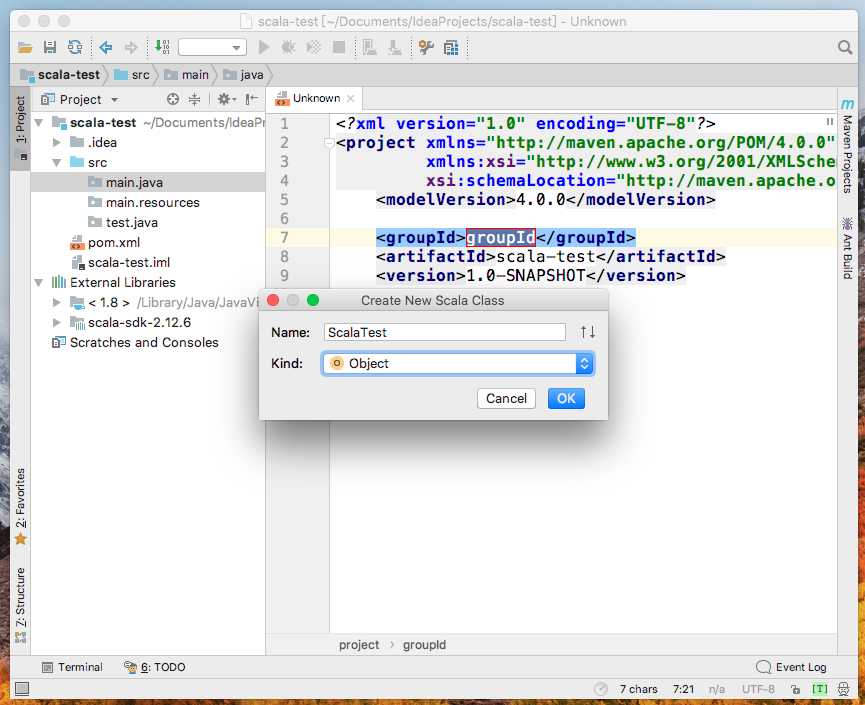Navigate back with the left arrow
Screen dimensions: 865x705
click(105, 47)
